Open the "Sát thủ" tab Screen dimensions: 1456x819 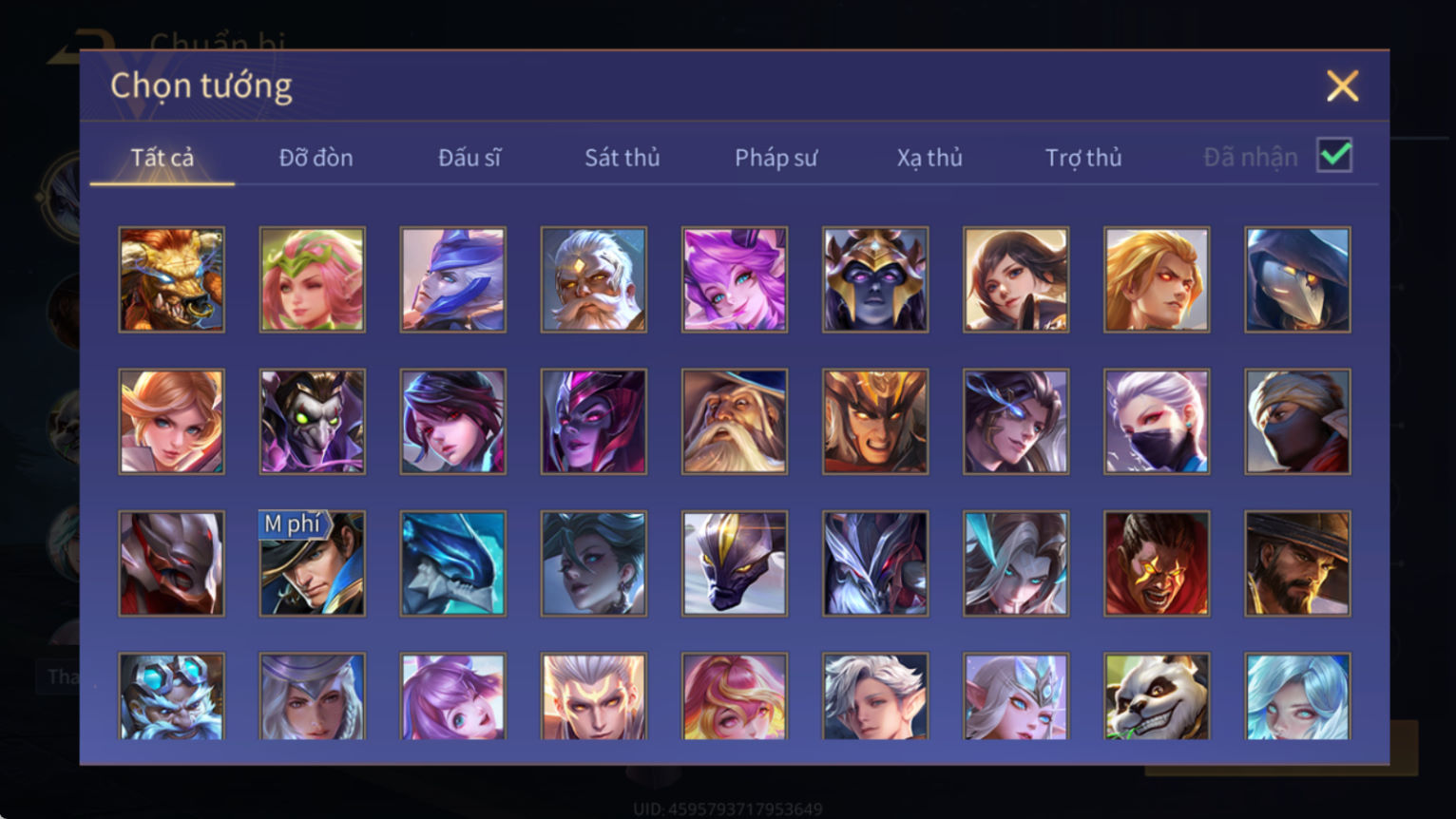pyautogui.click(x=623, y=158)
